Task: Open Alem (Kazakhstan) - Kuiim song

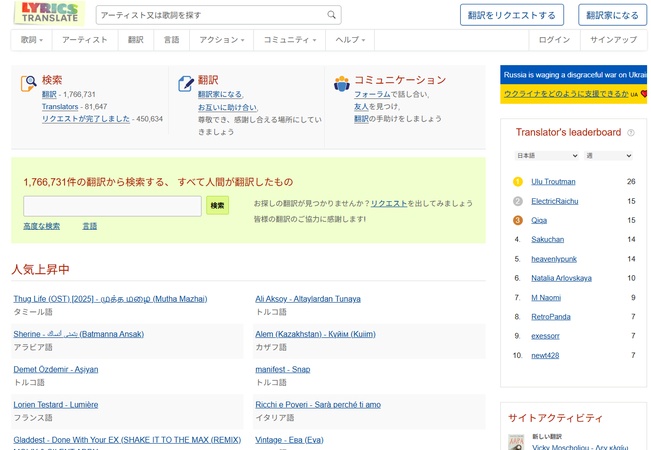Action: pyautogui.click(x=315, y=334)
